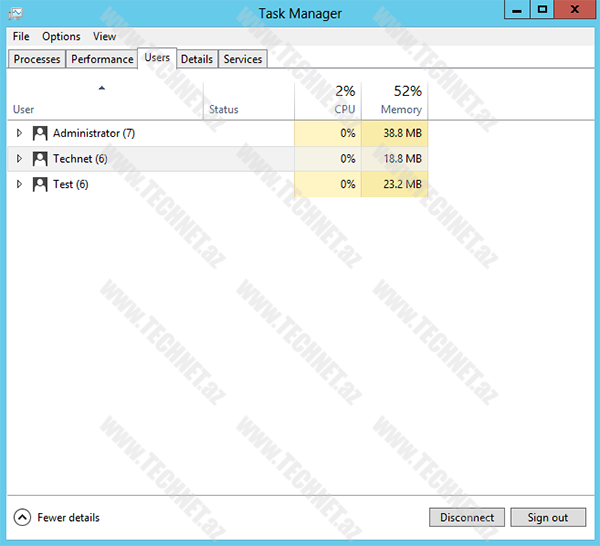Image resolution: width=600 pixels, height=546 pixels.
Task: Expand the Test user process list
Action: click(x=19, y=184)
